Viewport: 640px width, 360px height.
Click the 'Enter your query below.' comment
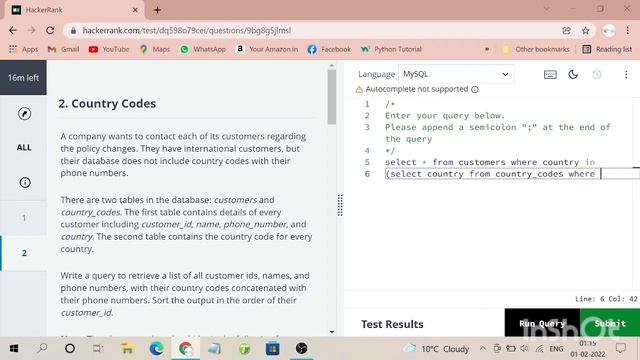445,116
